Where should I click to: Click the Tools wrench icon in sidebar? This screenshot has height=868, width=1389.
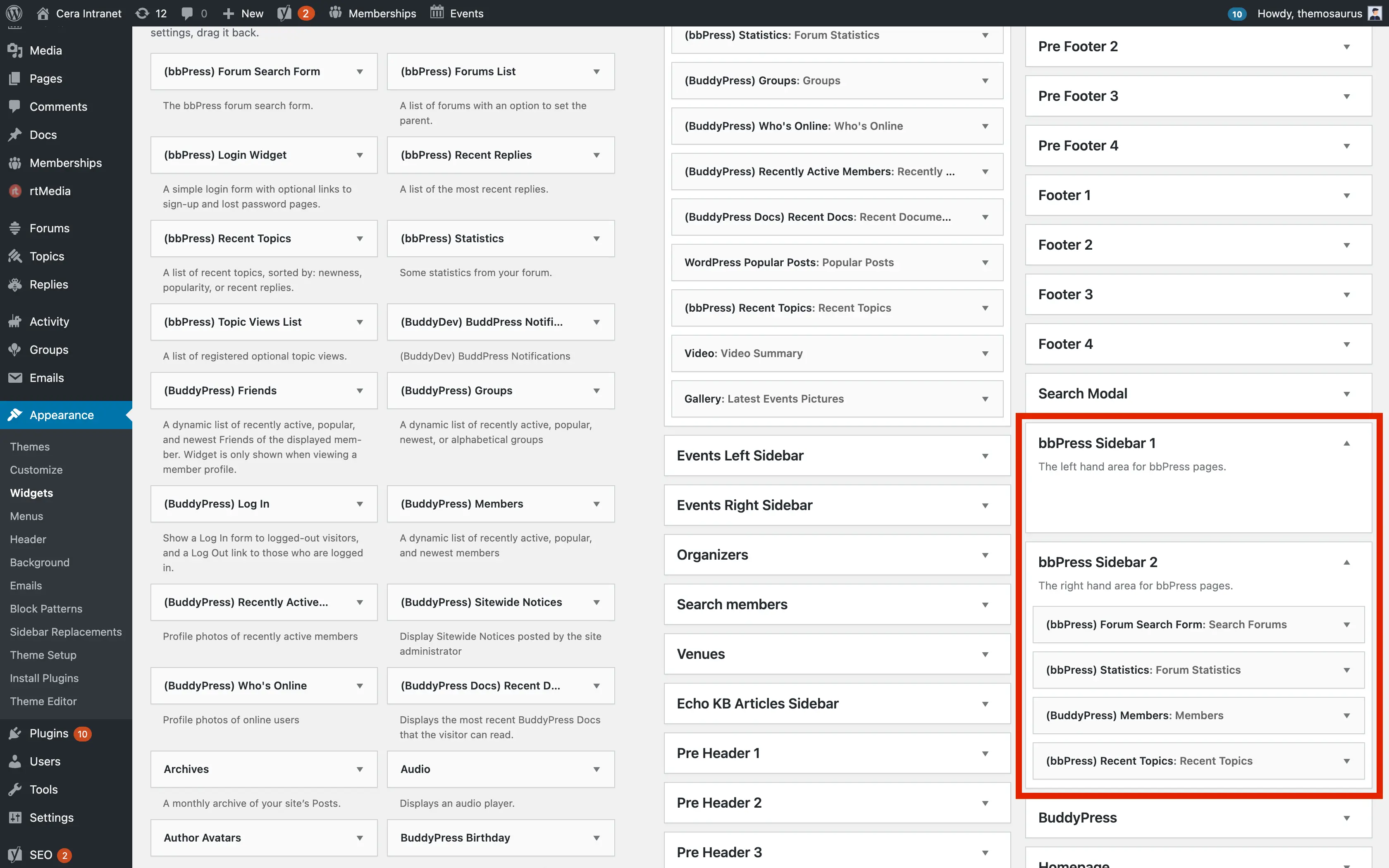point(15,789)
